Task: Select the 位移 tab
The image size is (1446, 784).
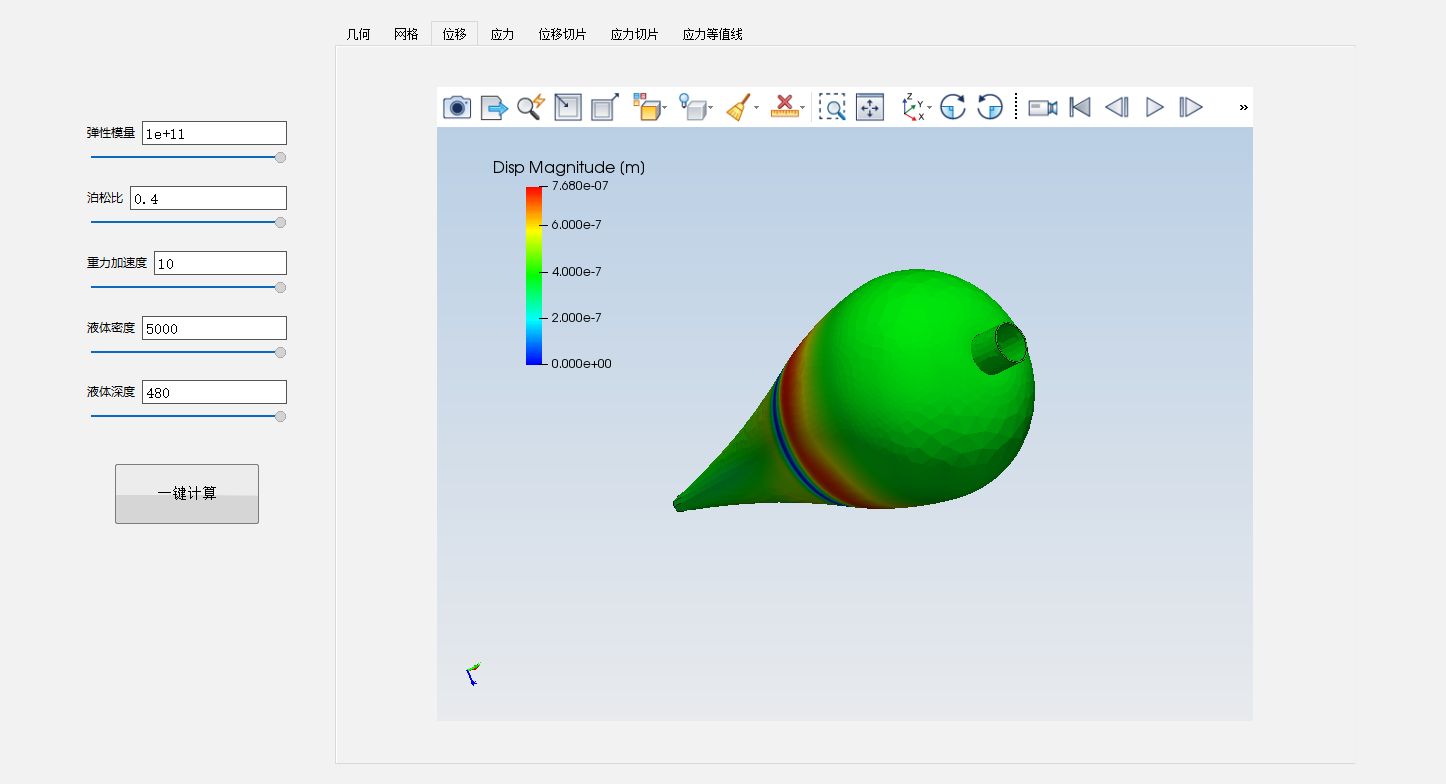Action: click(x=454, y=34)
